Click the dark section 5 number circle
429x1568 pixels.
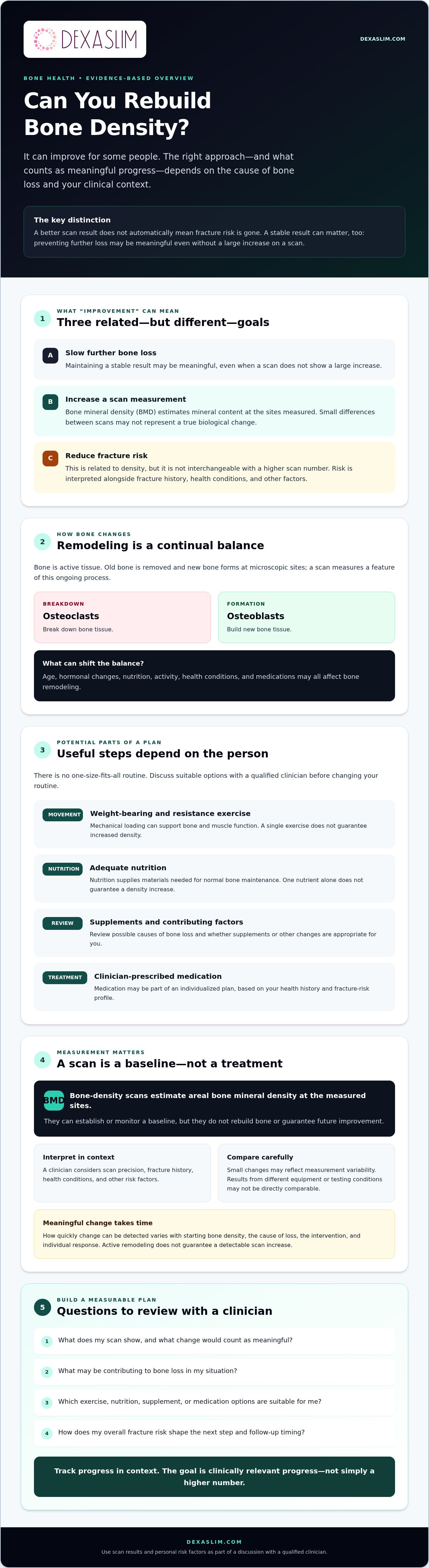pyautogui.click(x=42, y=1307)
